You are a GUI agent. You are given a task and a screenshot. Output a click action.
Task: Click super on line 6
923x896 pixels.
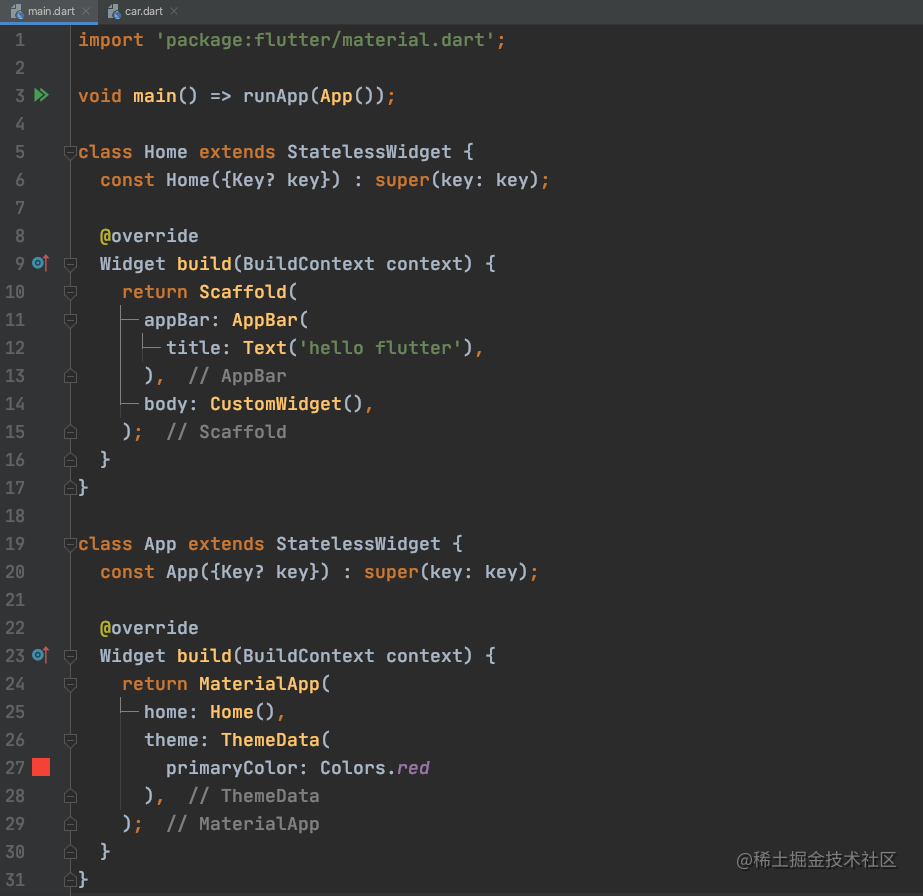point(403,180)
